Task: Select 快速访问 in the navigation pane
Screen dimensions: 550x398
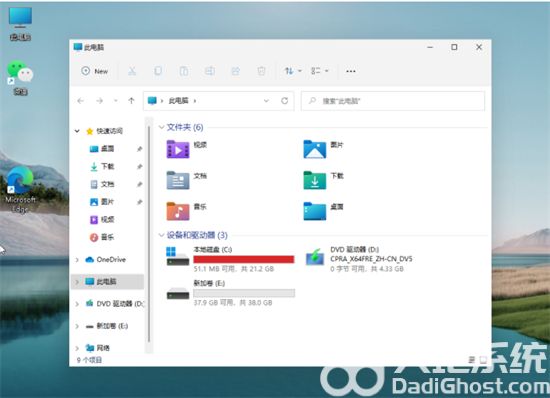Action: tap(109, 131)
